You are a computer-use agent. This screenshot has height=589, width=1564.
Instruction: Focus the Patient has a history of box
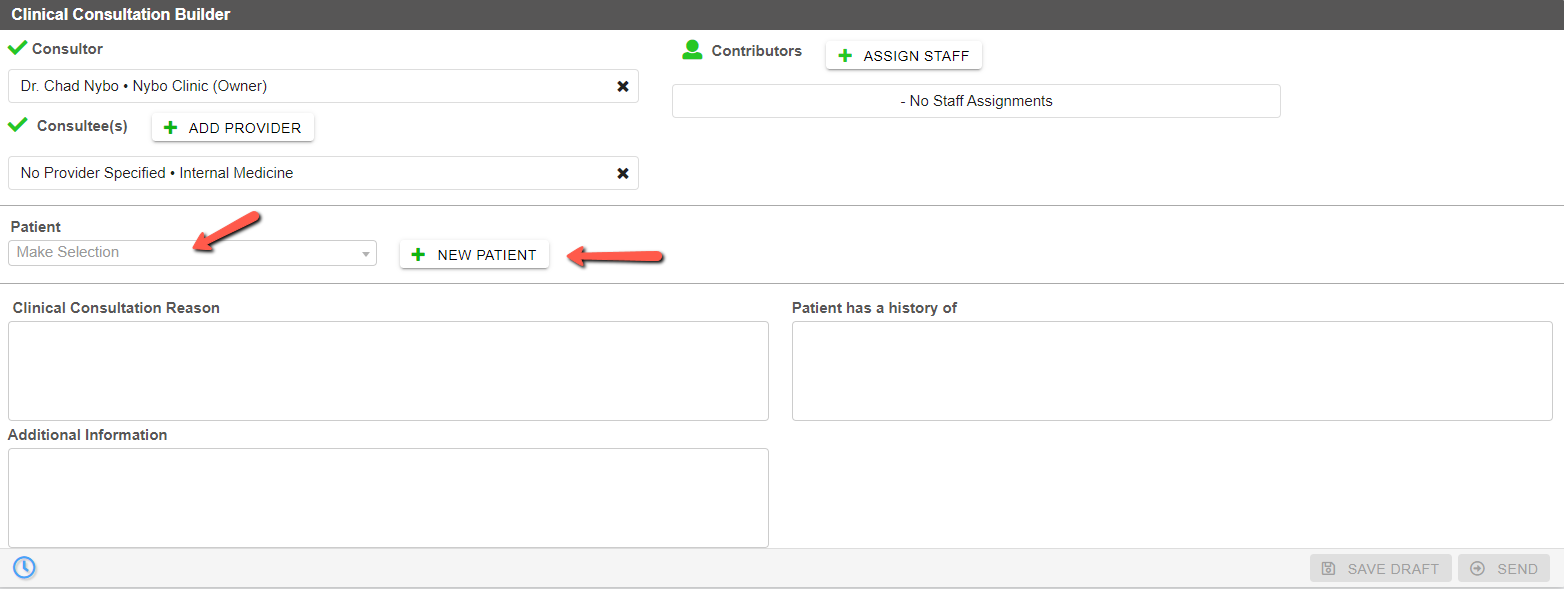[x=1172, y=371]
